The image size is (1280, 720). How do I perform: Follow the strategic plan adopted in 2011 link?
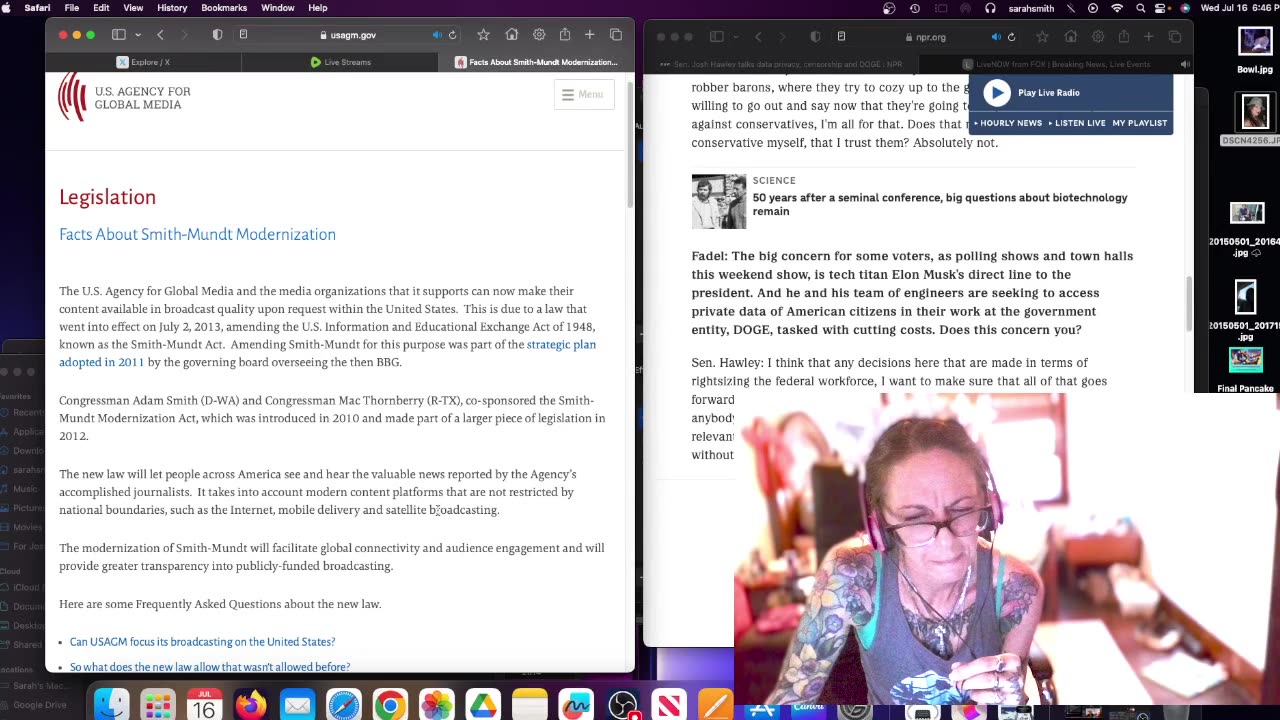[x=327, y=353]
